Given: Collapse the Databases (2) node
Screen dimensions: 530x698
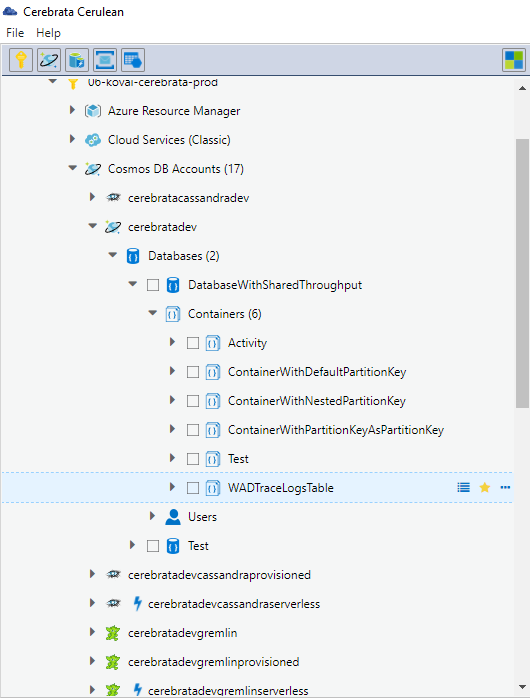Looking at the screenshot, I should pyautogui.click(x=113, y=255).
